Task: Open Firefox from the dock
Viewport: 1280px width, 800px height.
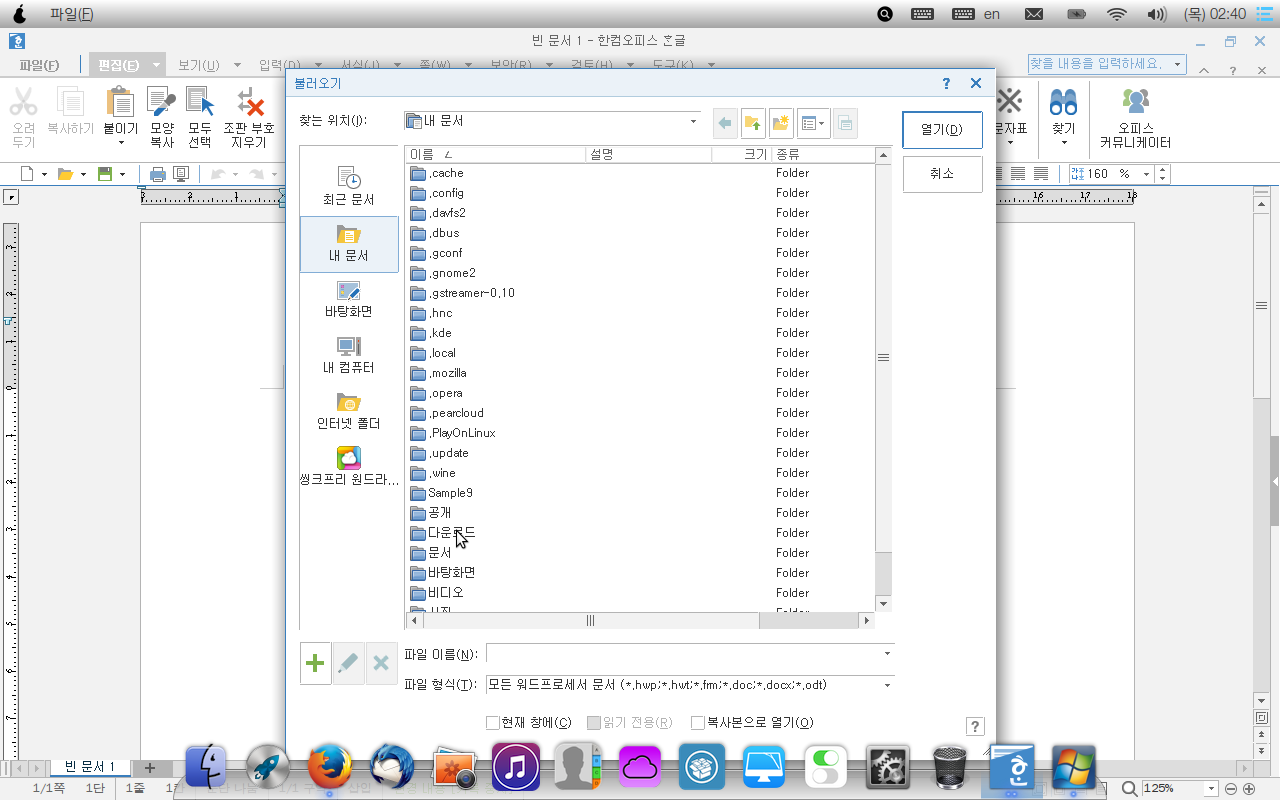Action: pyautogui.click(x=331, y=767)
